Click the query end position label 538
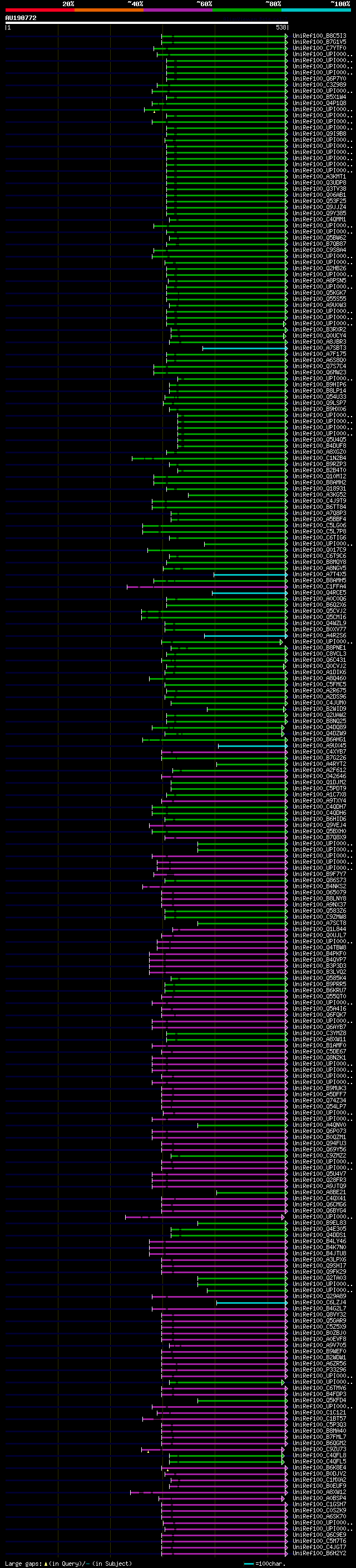This screenshot has width=356, height=1568. click(x=281, y=27)
